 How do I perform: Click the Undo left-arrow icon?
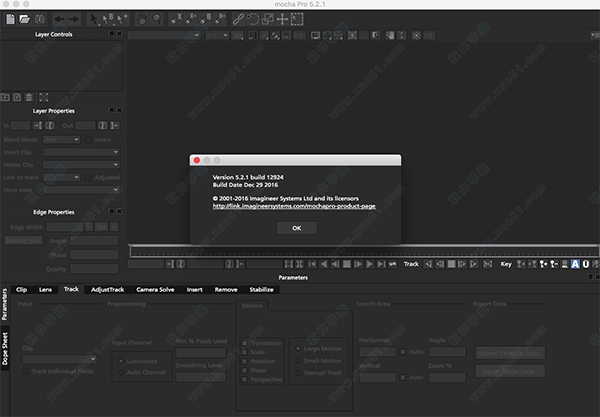[59, 19]
